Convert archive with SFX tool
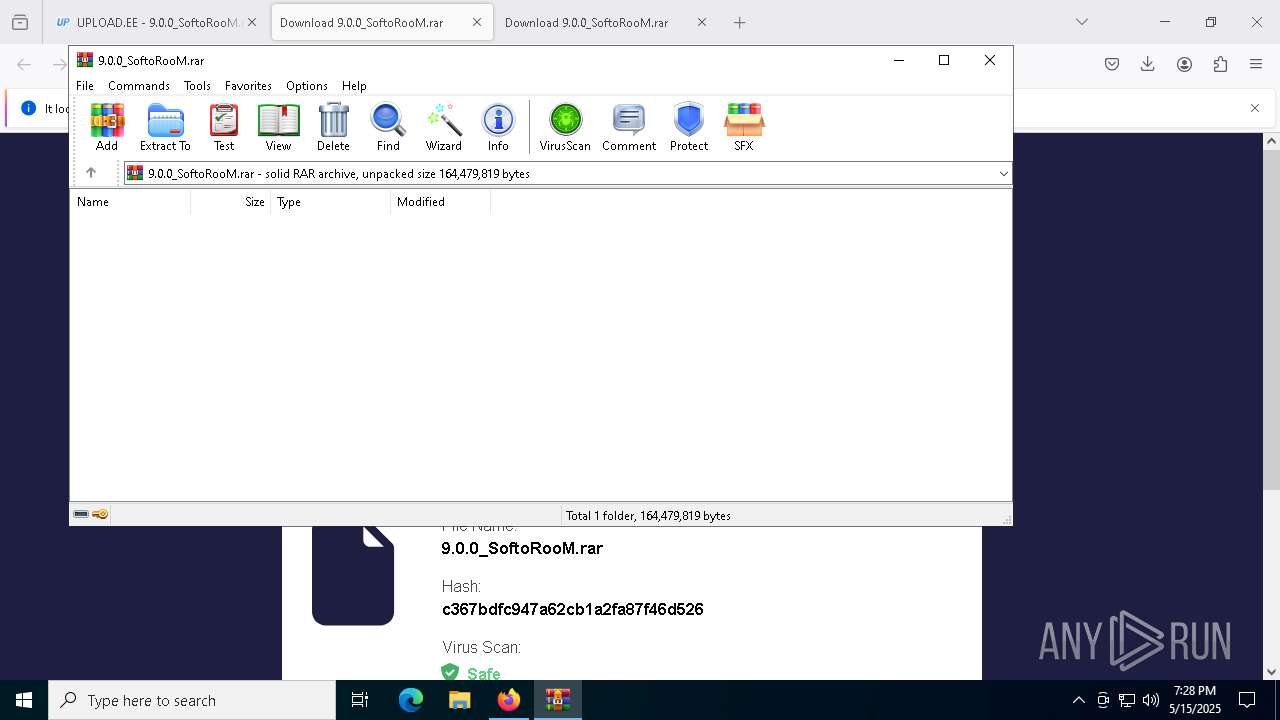The height and width of the screenshot is (720, 1280). point(744,126)
